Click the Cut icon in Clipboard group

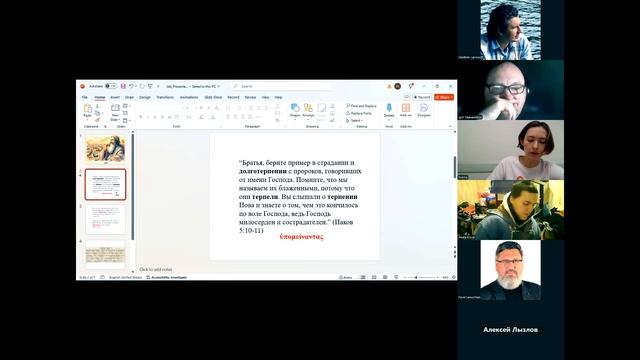tap(97, 106)
